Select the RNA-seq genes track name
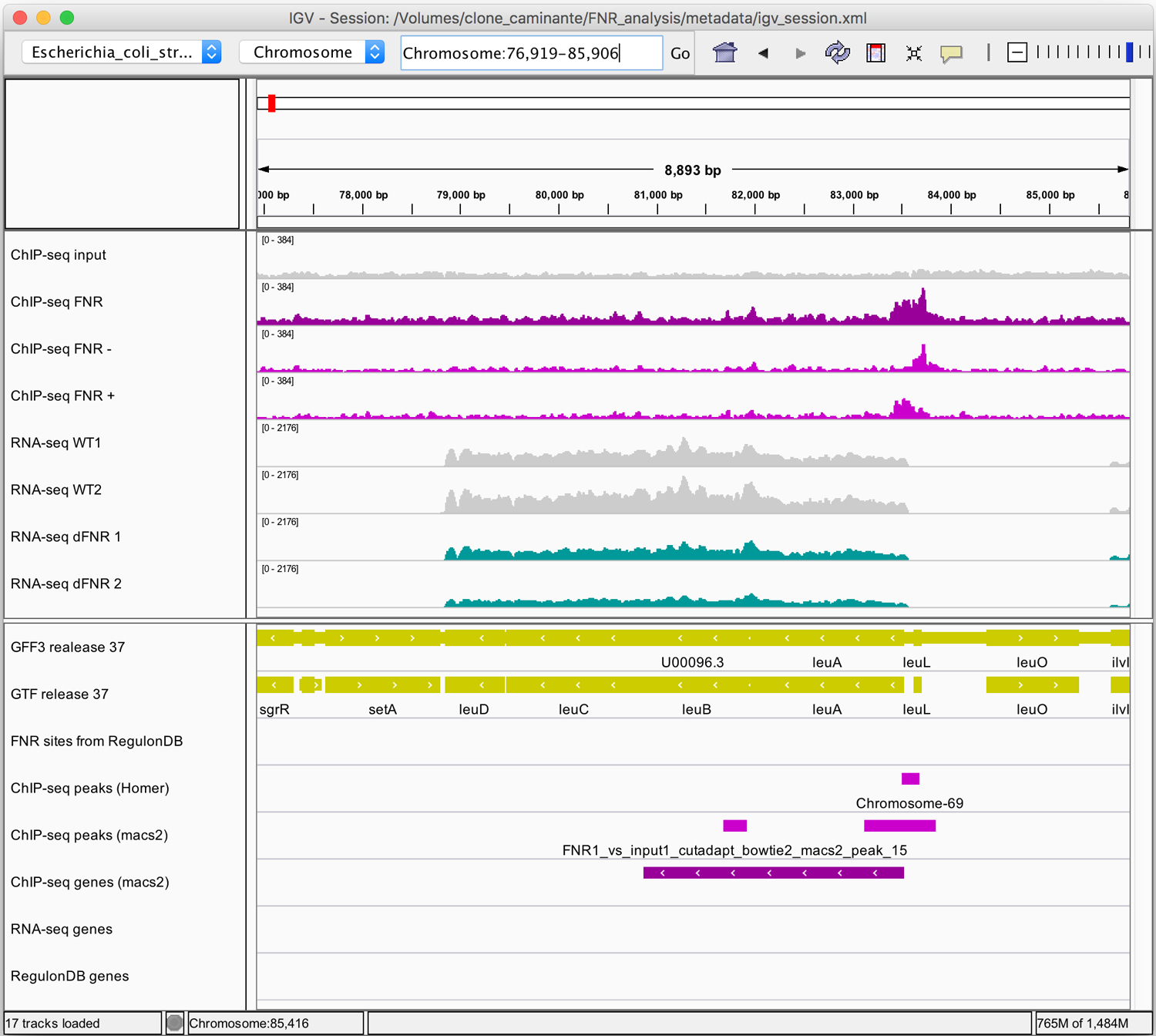Viewport: 1156px width, 1036px height. pyautogui.click(x=62, y=930)
